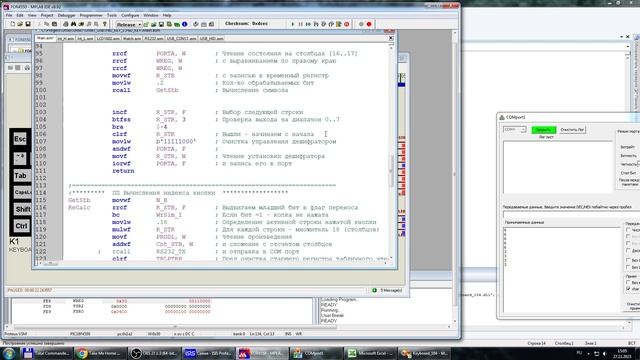Click the green port button in COMport window

(x=544, y=130)
